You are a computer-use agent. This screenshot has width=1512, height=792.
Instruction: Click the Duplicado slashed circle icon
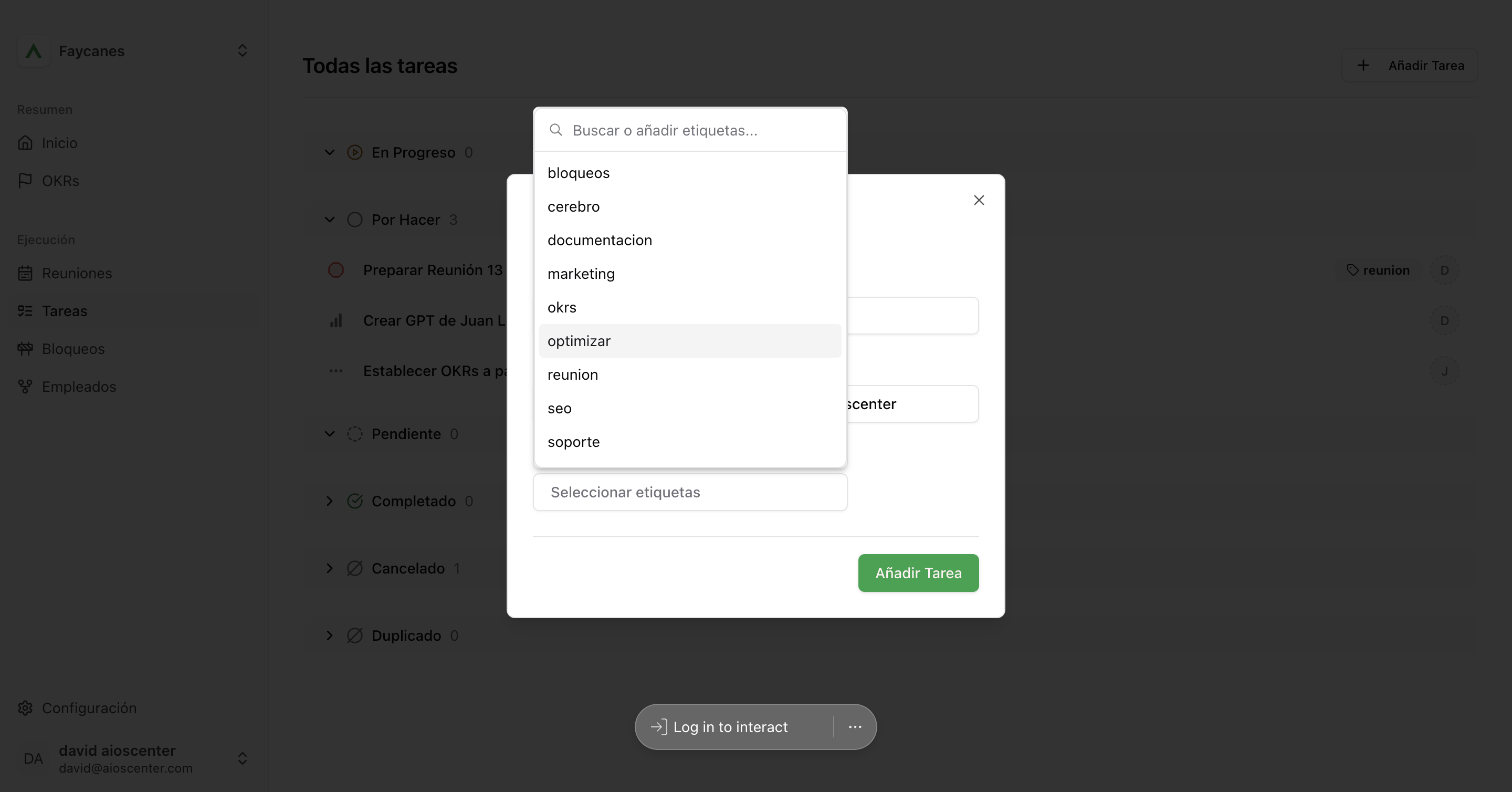click(355, 636)
